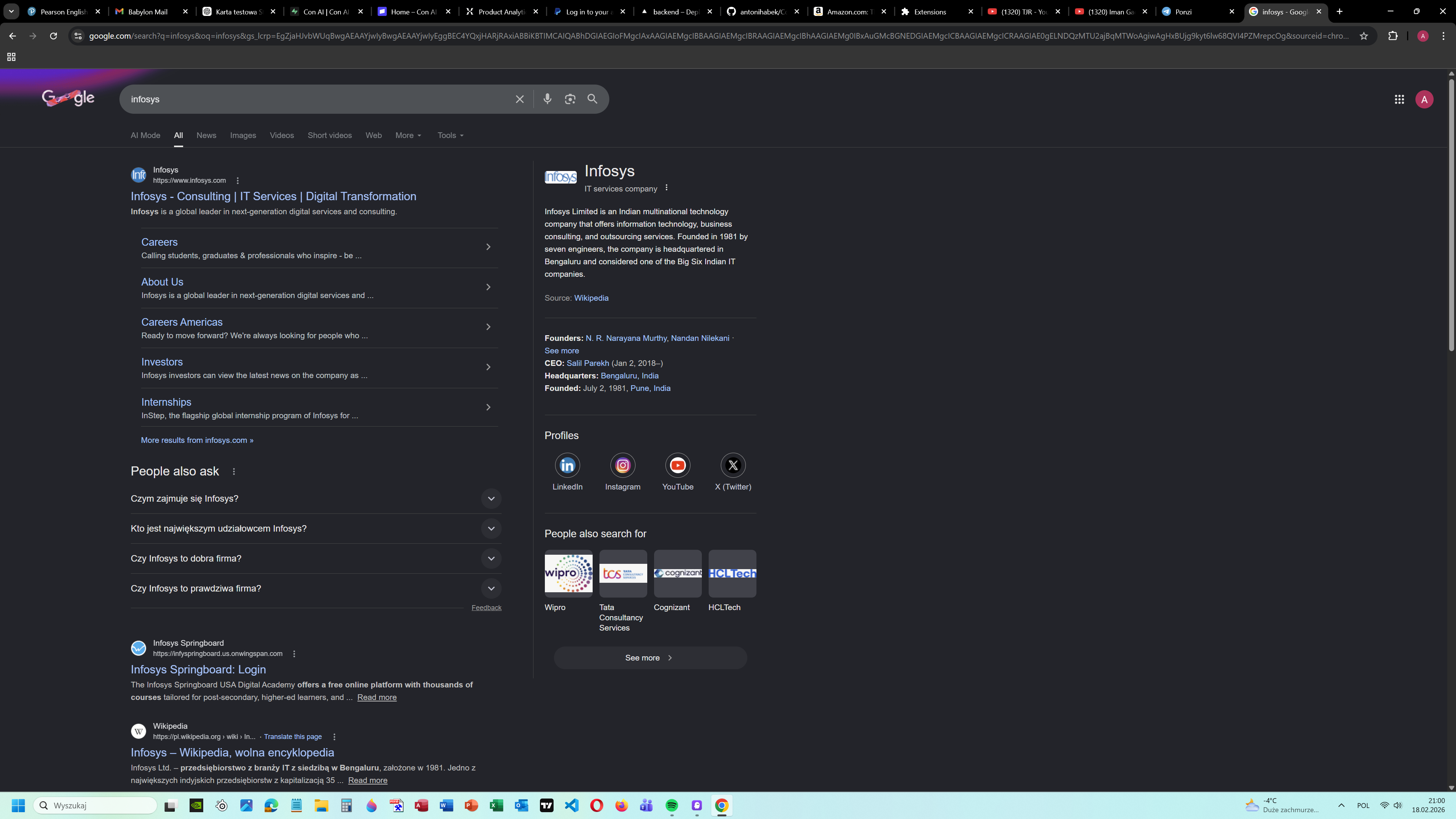Switch to the News results tab
The height and width of the screenshot is (819, 1456).
(x=206, y=135)
